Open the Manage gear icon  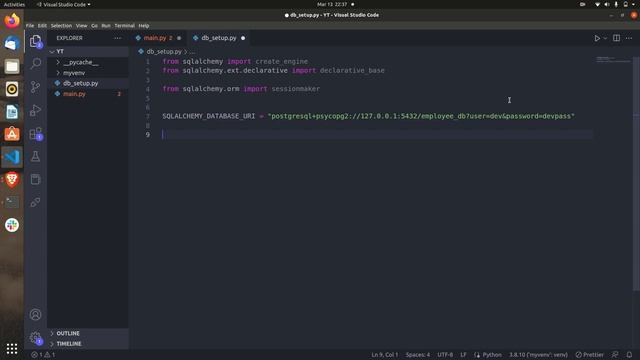(36, 338)
